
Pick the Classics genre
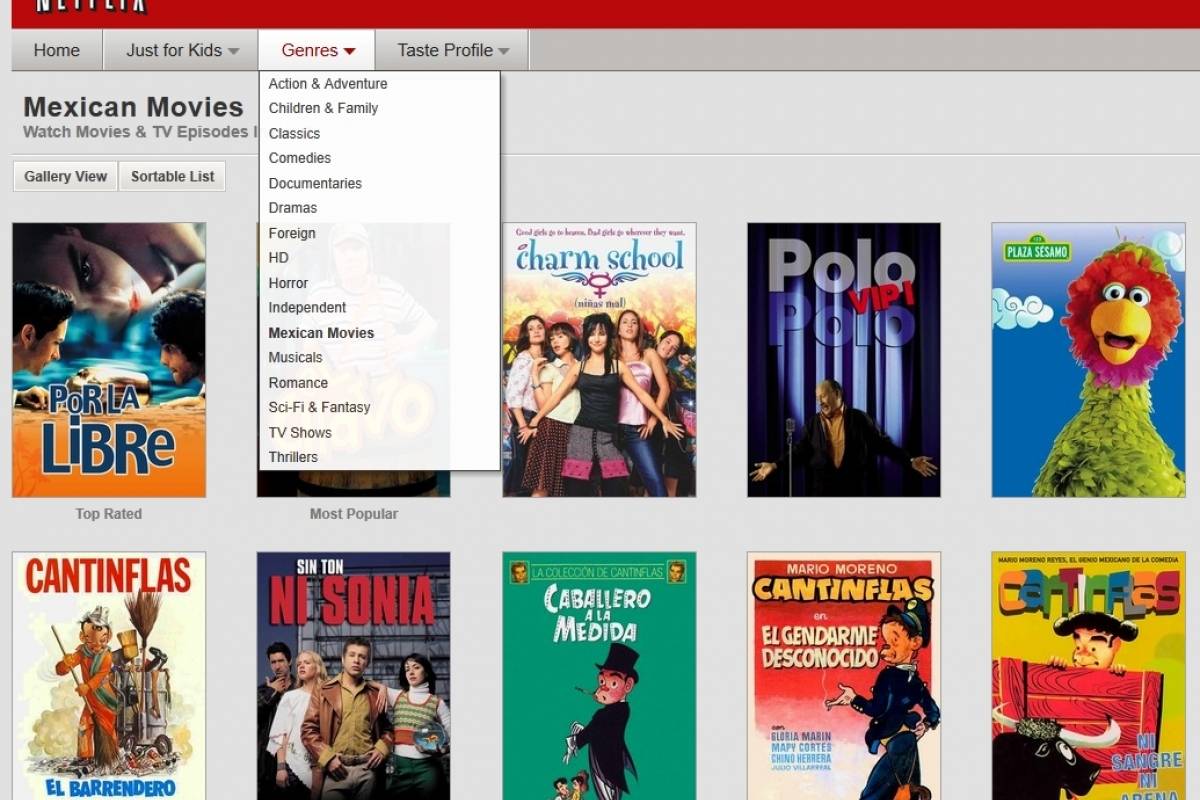tap(294, 133)
